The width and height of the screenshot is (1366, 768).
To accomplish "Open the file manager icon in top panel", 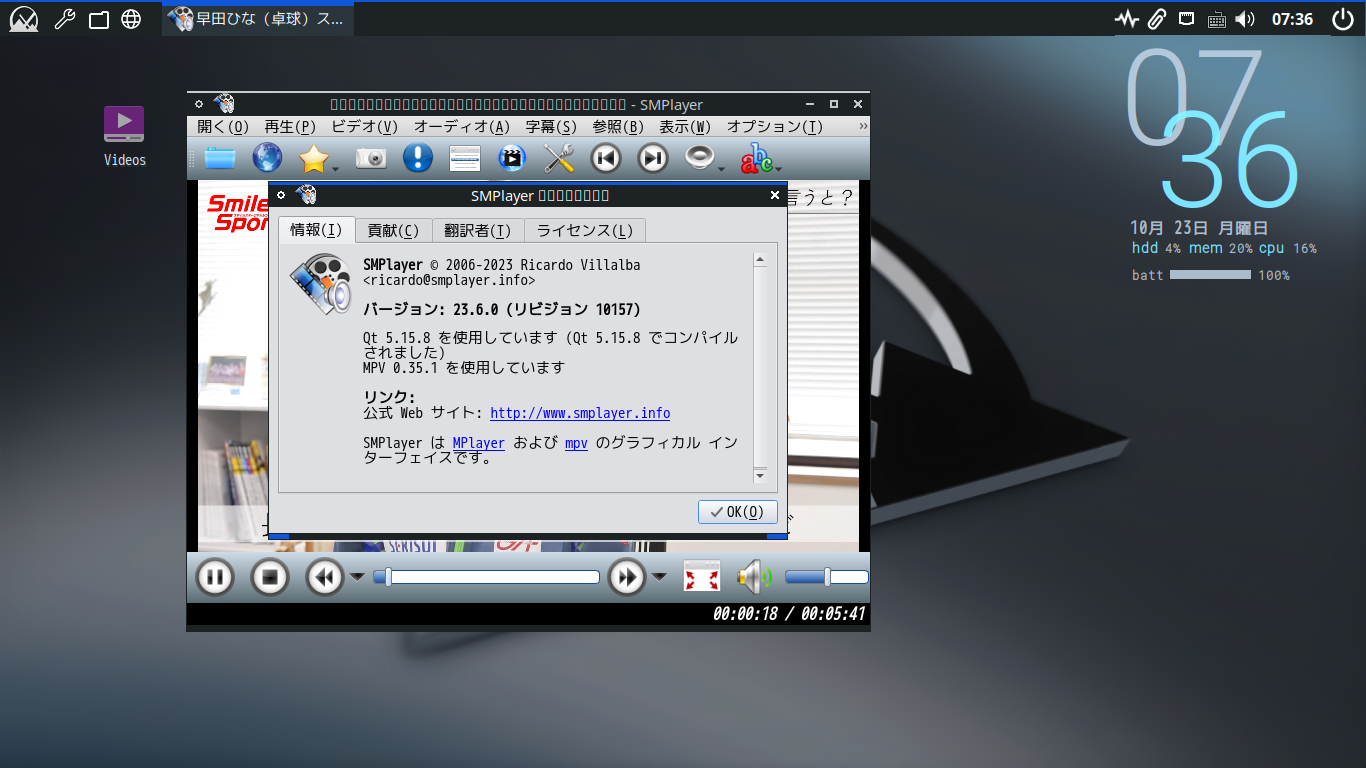I will pyautogui.click(x=98, y=19).
